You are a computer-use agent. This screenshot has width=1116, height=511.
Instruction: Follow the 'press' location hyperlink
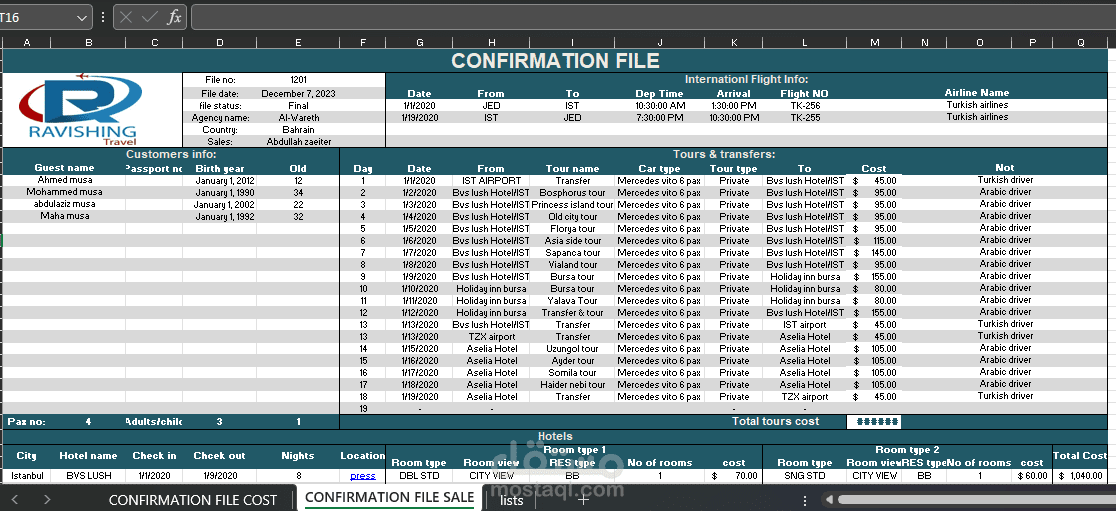362,475
